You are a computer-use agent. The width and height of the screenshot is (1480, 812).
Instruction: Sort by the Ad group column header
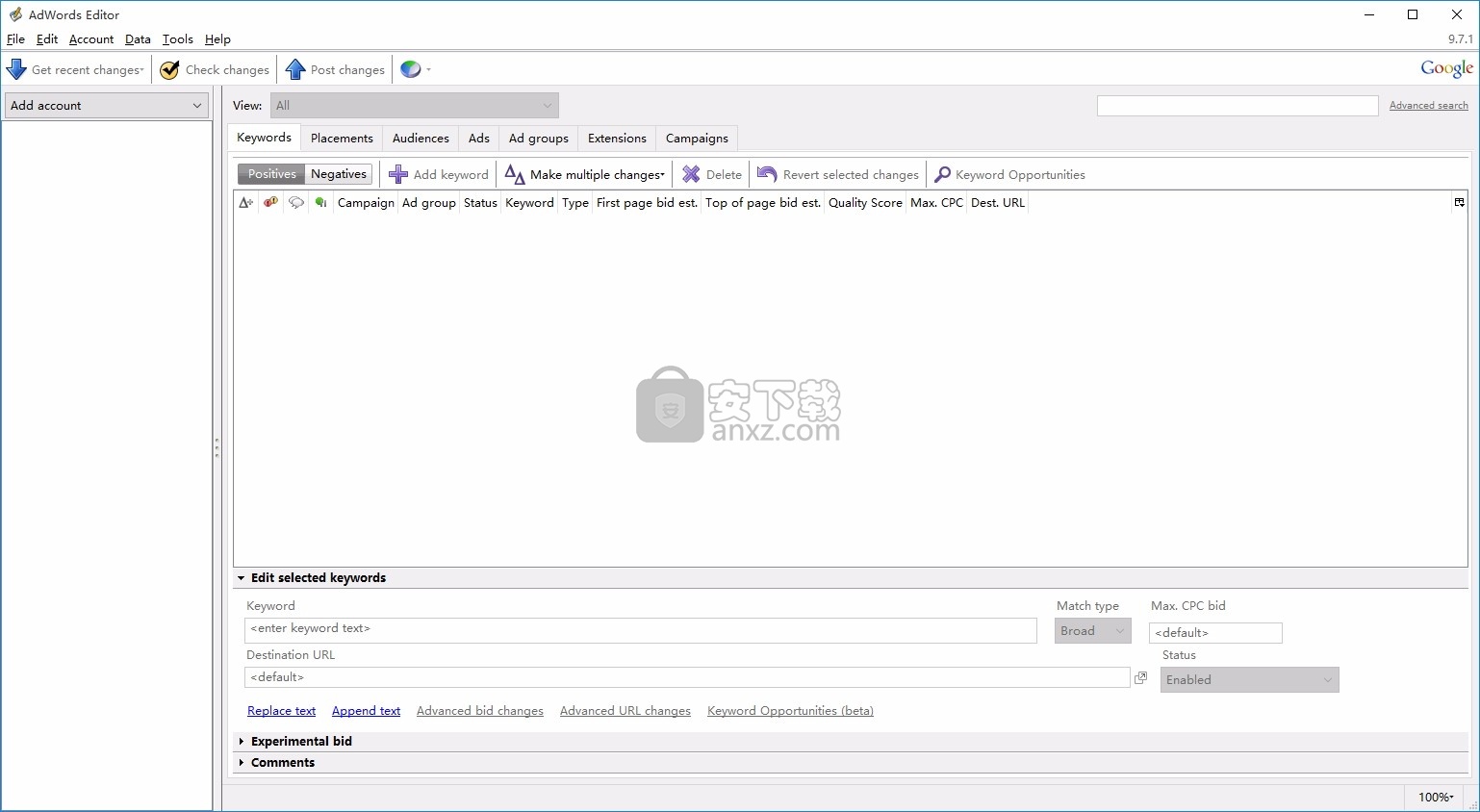[x=429, y=202]
